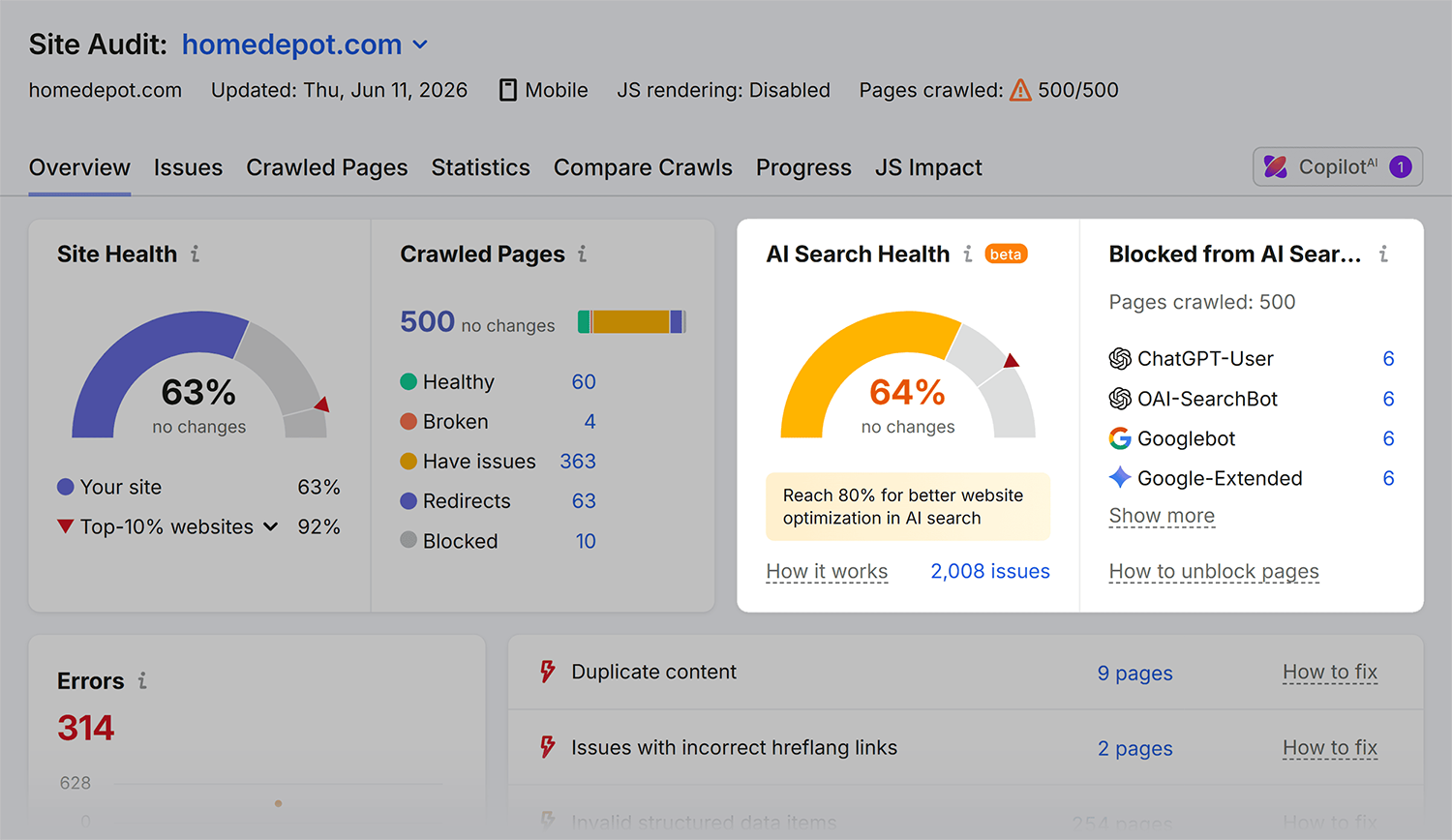1452x840 pixels.
Task: Click the Issues with incorrect hreflang links label
Action: 734,747
